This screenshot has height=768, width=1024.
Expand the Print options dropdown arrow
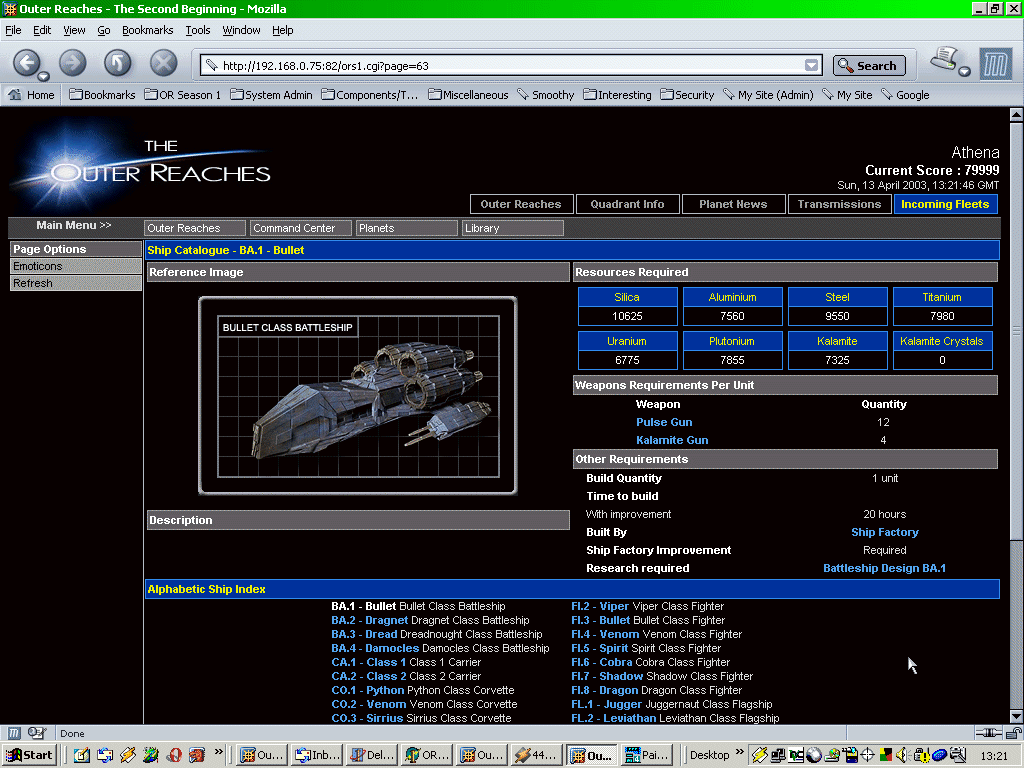[x=964, y=72]
